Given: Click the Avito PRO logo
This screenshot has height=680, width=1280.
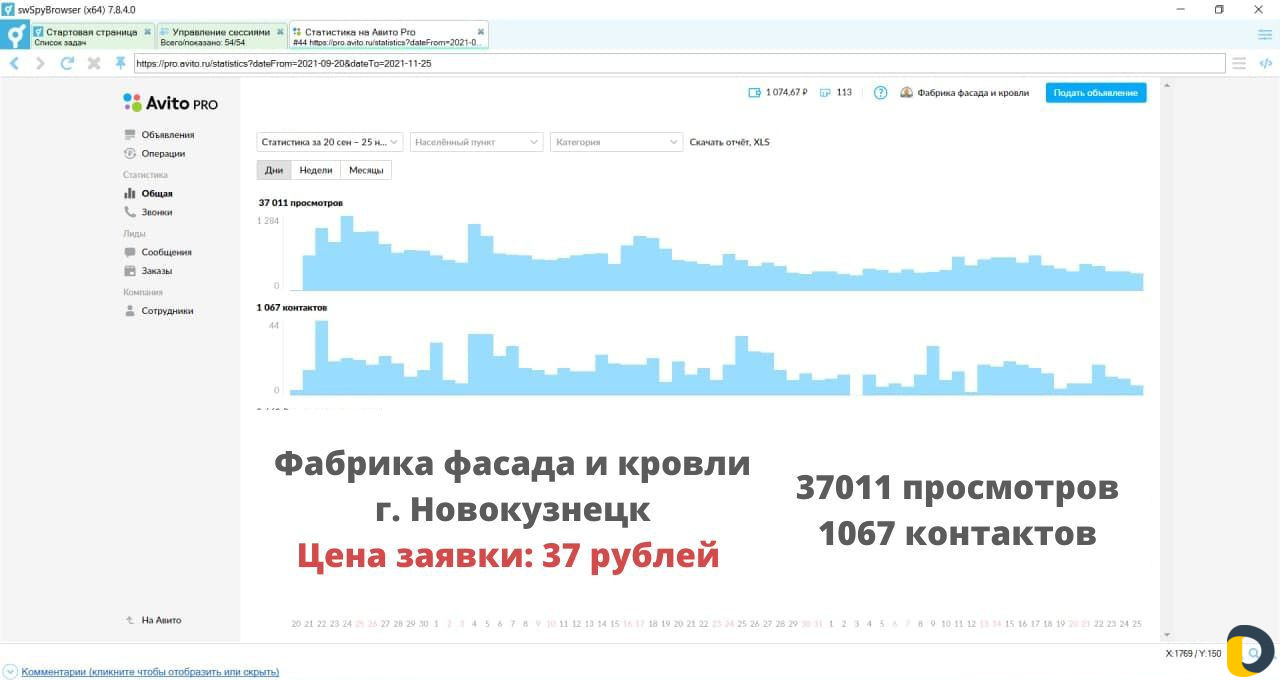Looking at the screenshot, I should coord(171,103).
